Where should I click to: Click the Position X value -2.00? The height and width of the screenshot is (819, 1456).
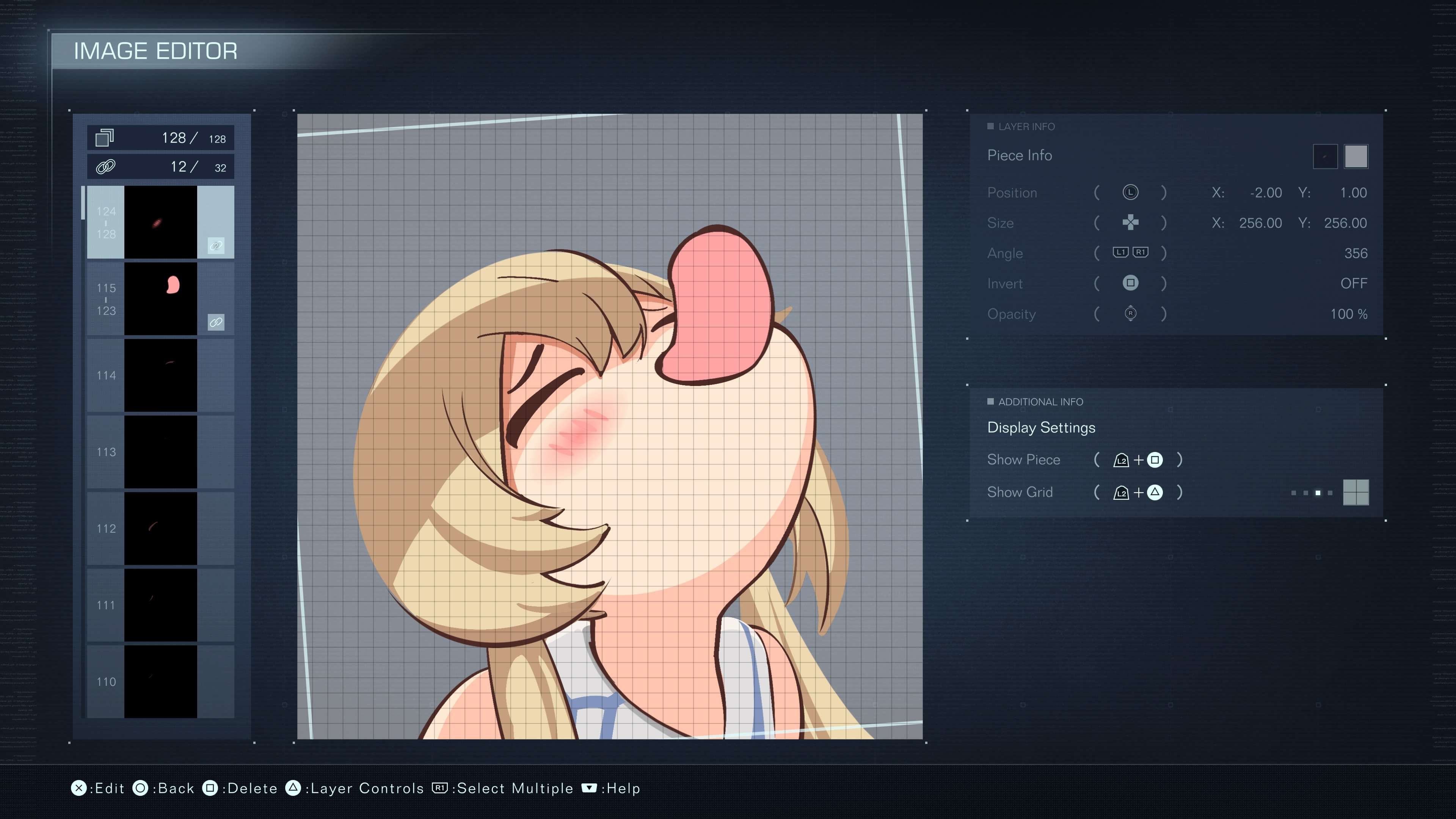(x=1266, y=193)
